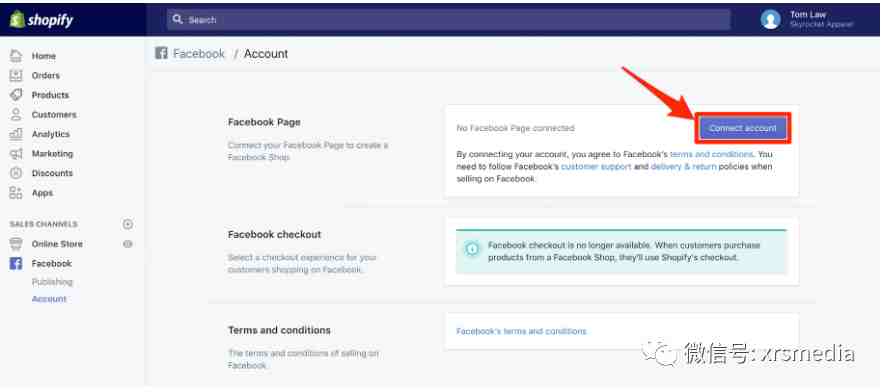Open the Products tag icon
The height and width of the screenshot is (392, 883).
coord(16,95)
